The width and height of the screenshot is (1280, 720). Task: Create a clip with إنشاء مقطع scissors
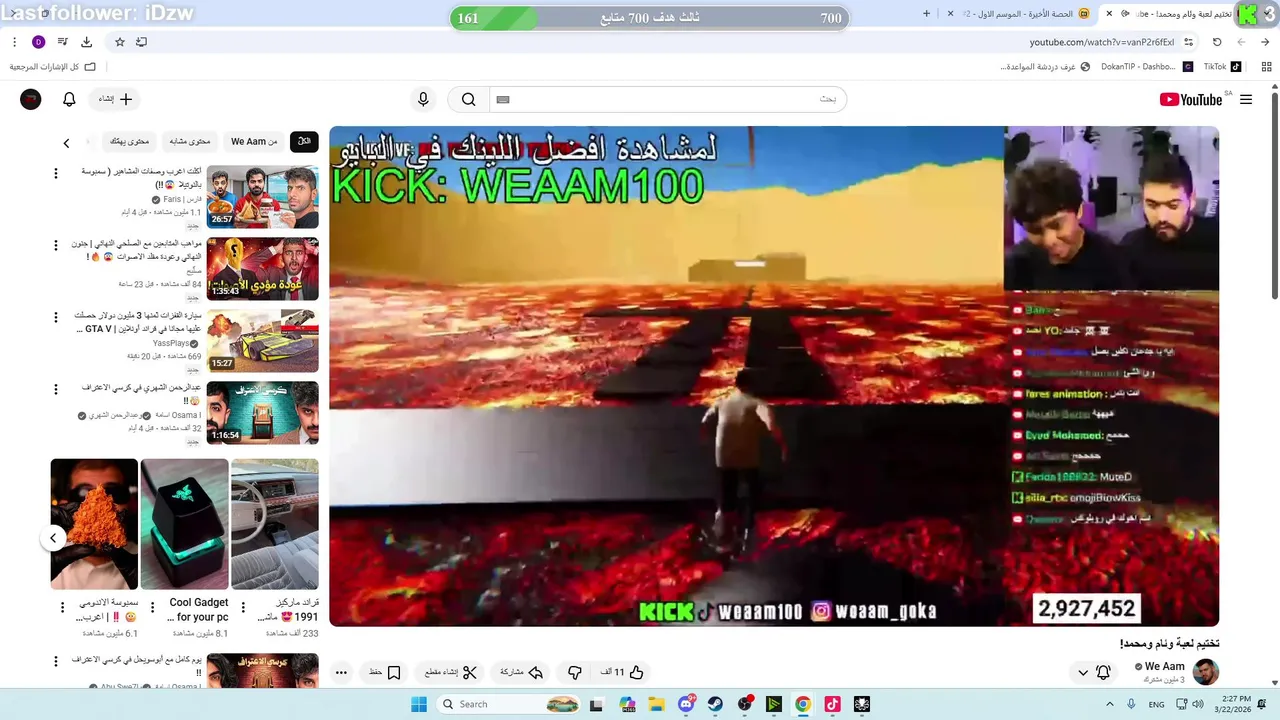(451, 672)
